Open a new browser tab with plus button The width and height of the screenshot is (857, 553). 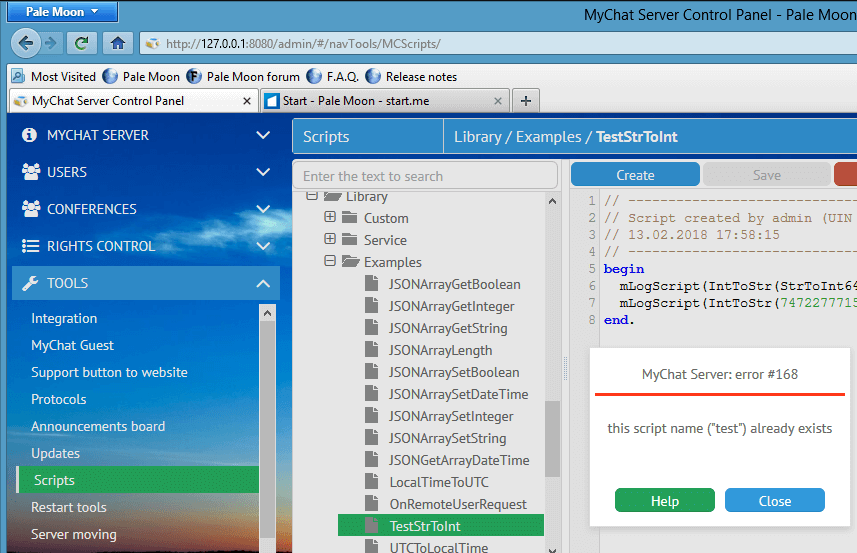(x=525, y=101)
